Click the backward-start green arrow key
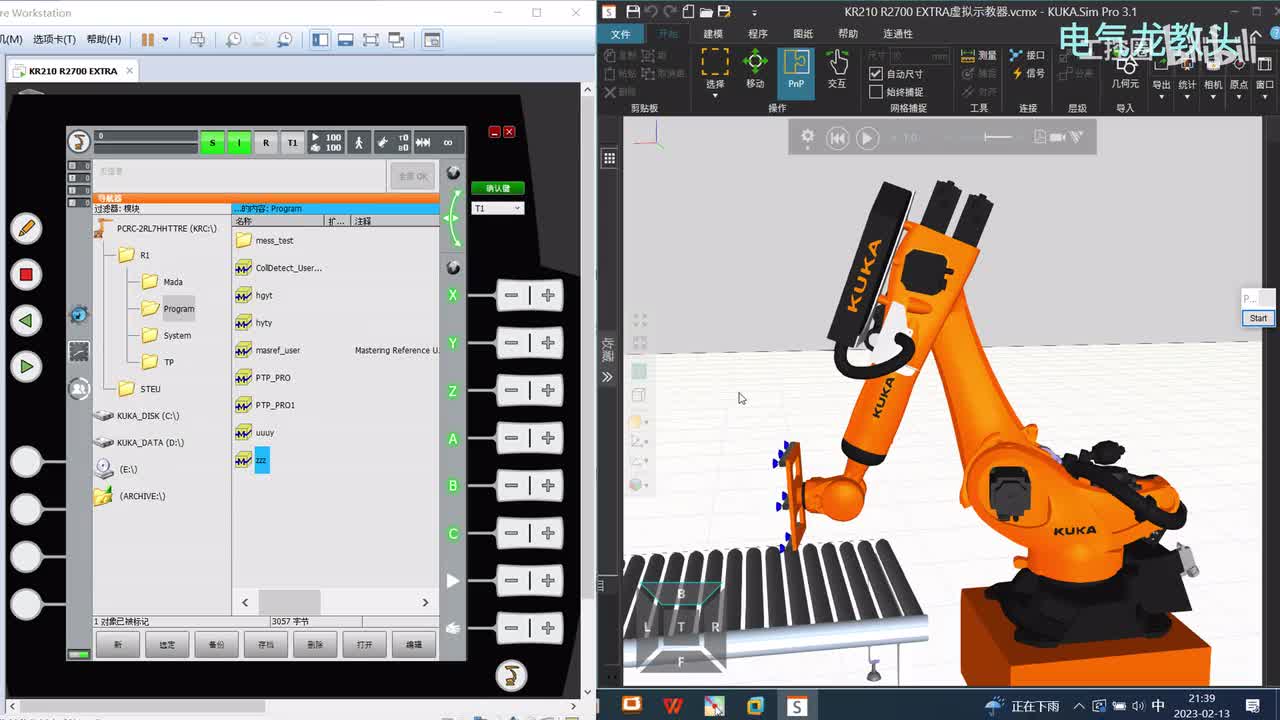Screen dimensions: 1280x720 click(x=26, y=321)
